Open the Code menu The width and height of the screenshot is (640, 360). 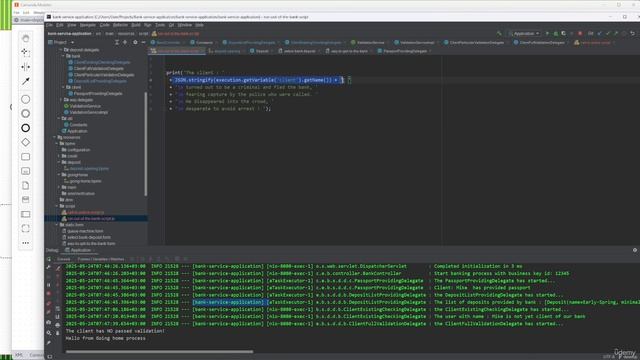pos(104,25)
